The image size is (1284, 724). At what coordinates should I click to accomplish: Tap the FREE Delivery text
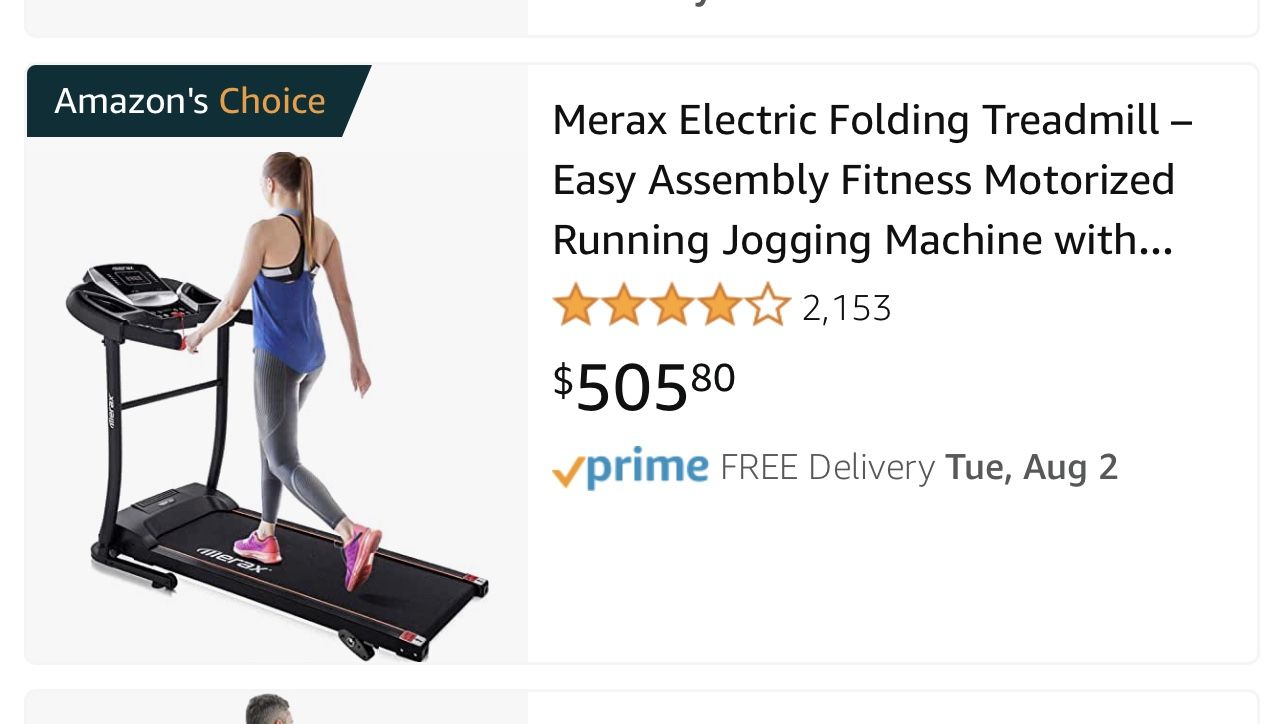pyautogui.click(x=827, y=468)
